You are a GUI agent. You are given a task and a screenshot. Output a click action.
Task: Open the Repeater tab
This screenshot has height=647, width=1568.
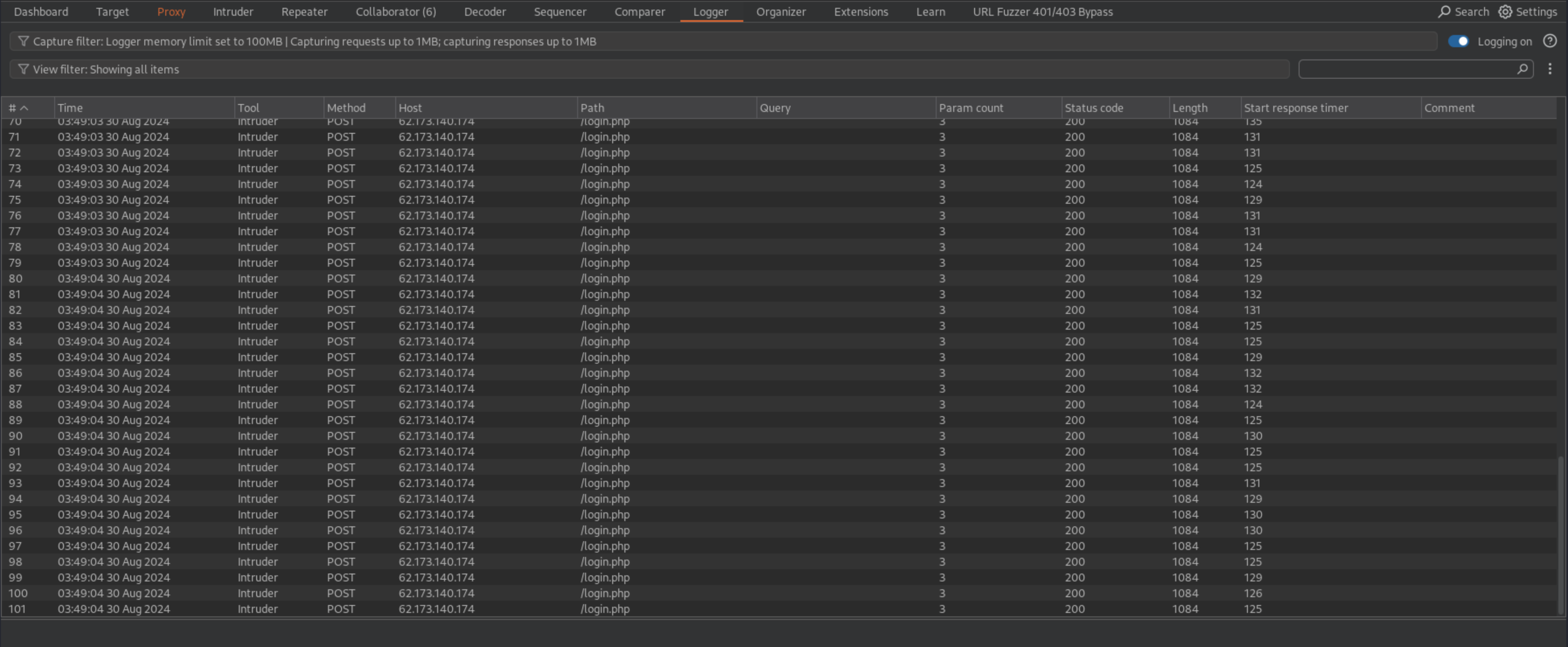[304, 11]
